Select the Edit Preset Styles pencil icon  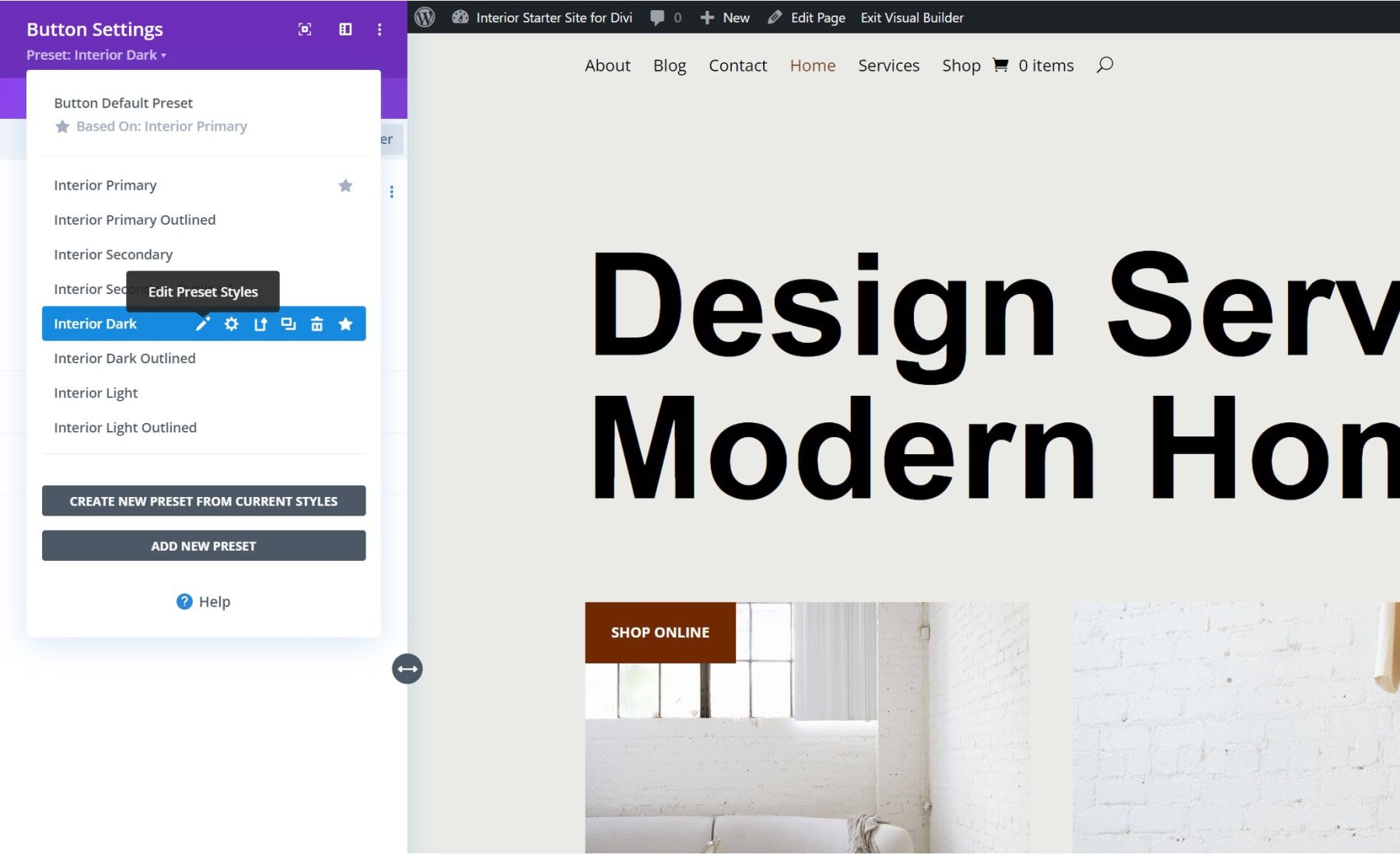pos(203,324)
